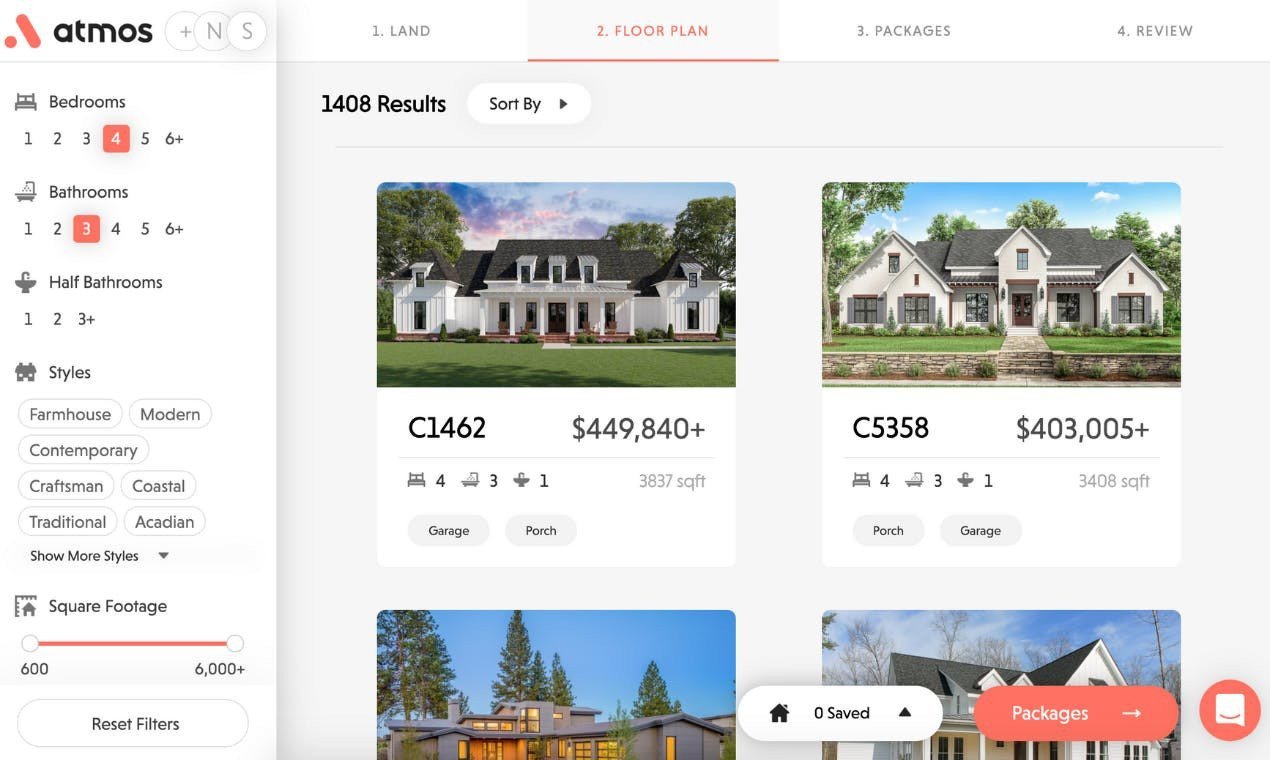Click the bathtub icon beside Bathrooms
The width and height of the screenshot is (1270, 760).
point(26,192)
